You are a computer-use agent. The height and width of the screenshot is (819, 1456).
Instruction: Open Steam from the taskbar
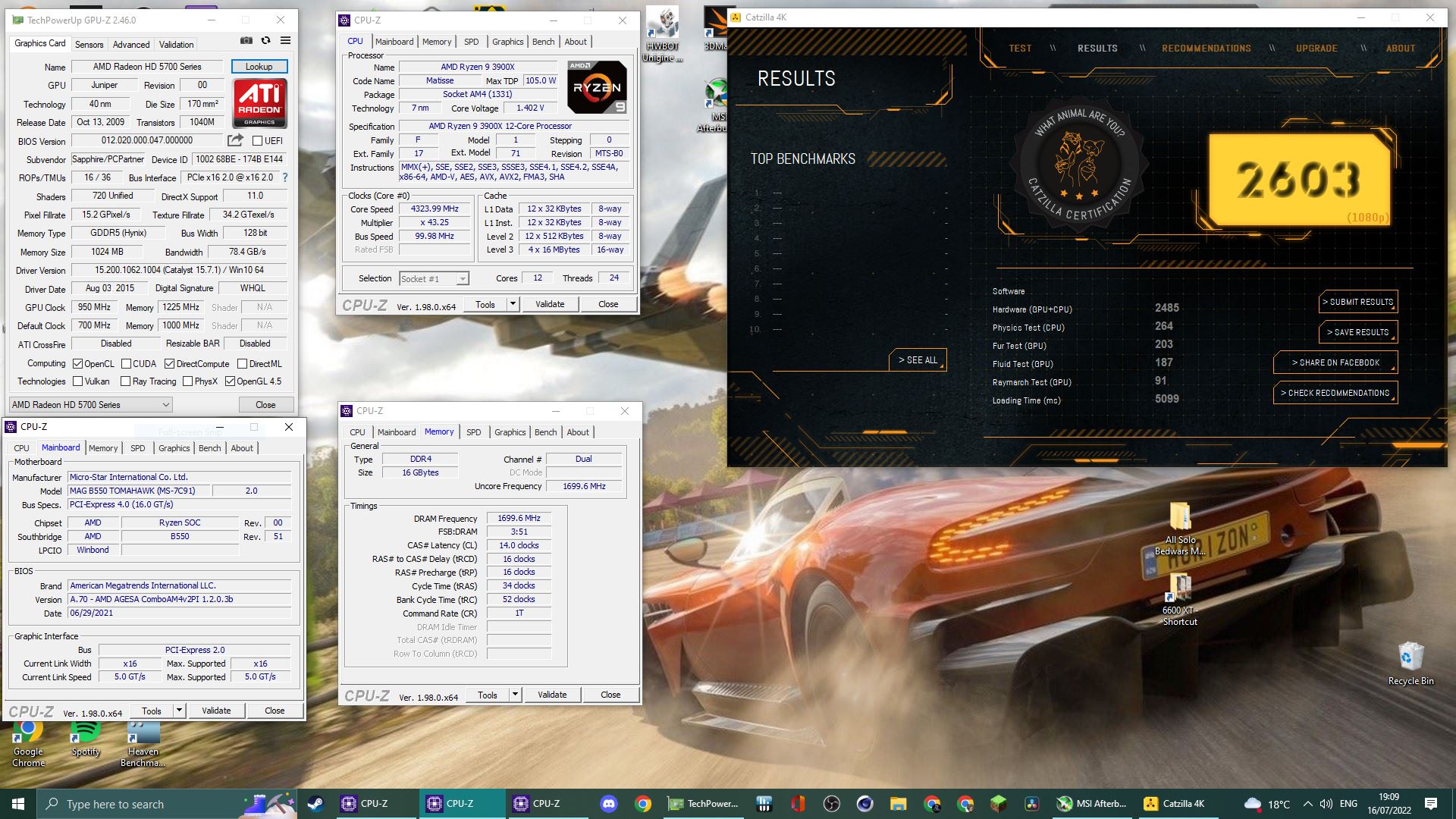(315, 804)
